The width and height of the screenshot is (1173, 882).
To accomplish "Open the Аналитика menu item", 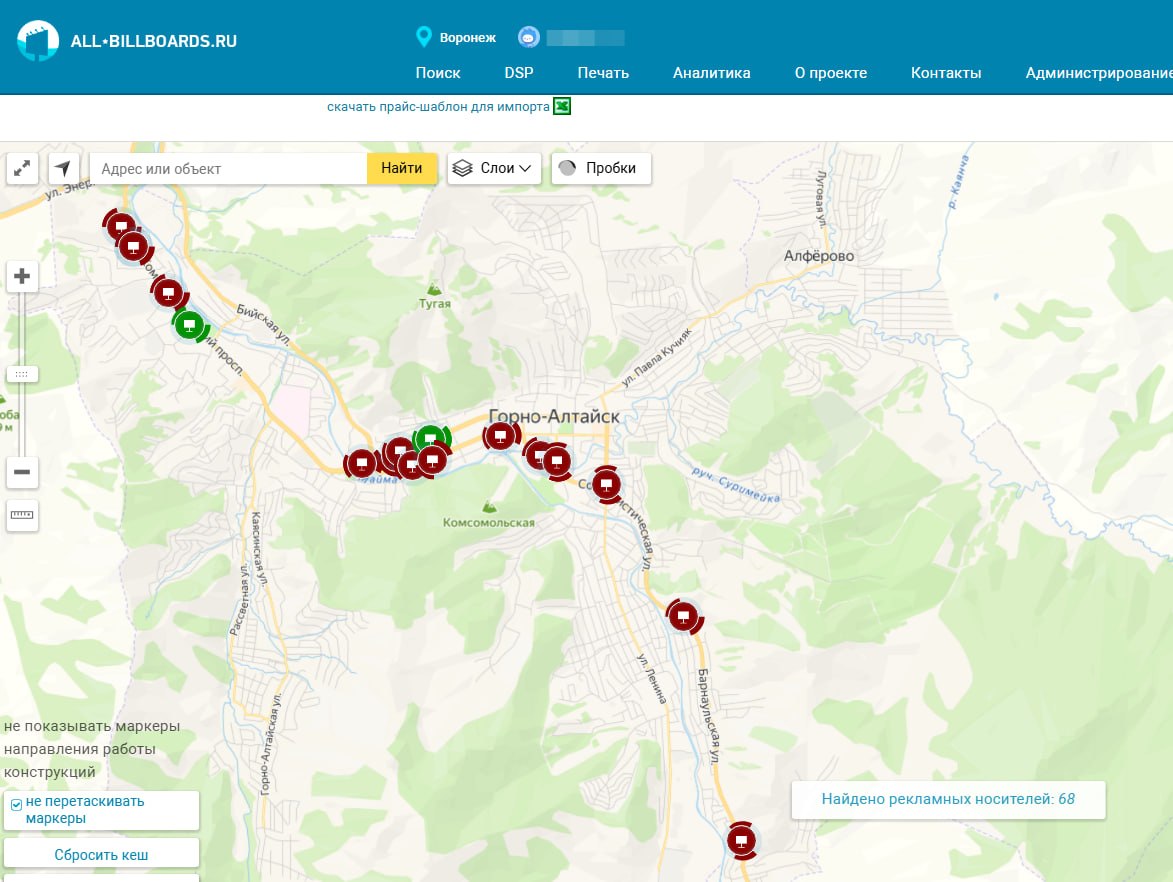I will [711, 73].
